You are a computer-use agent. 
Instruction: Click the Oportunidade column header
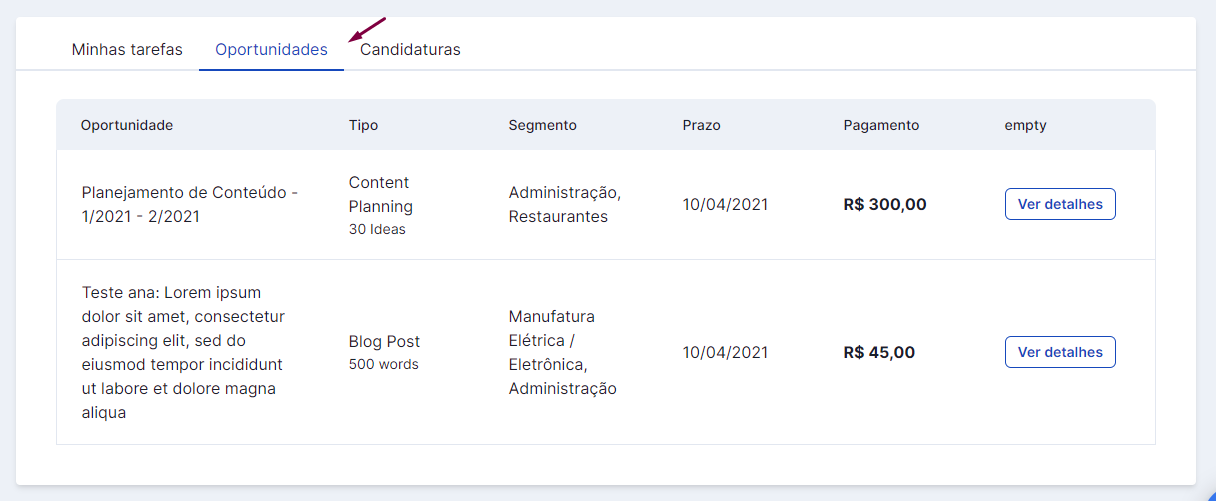127,125
